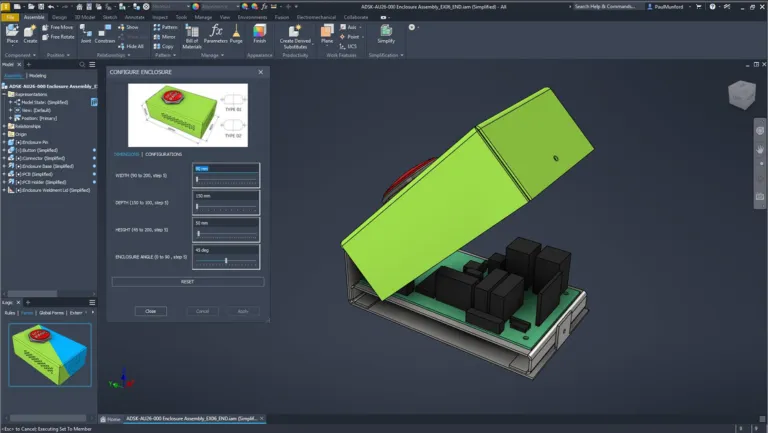The height and width of the screenshot is (433, 768).
Task: Collapse the Representations tree node
Action: (x=4, y=94)
